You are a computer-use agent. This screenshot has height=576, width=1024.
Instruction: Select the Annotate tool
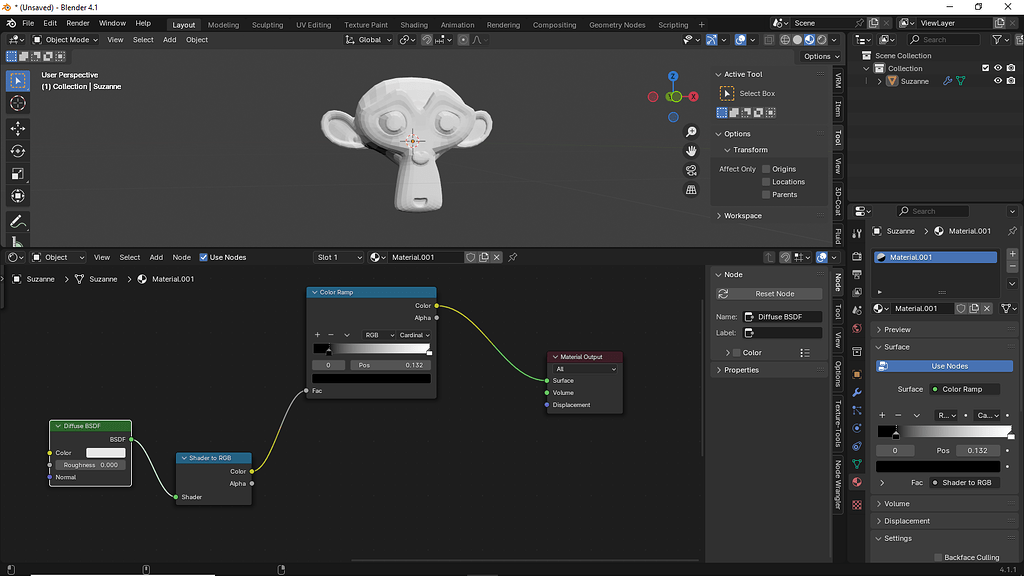tap(18, 221)
